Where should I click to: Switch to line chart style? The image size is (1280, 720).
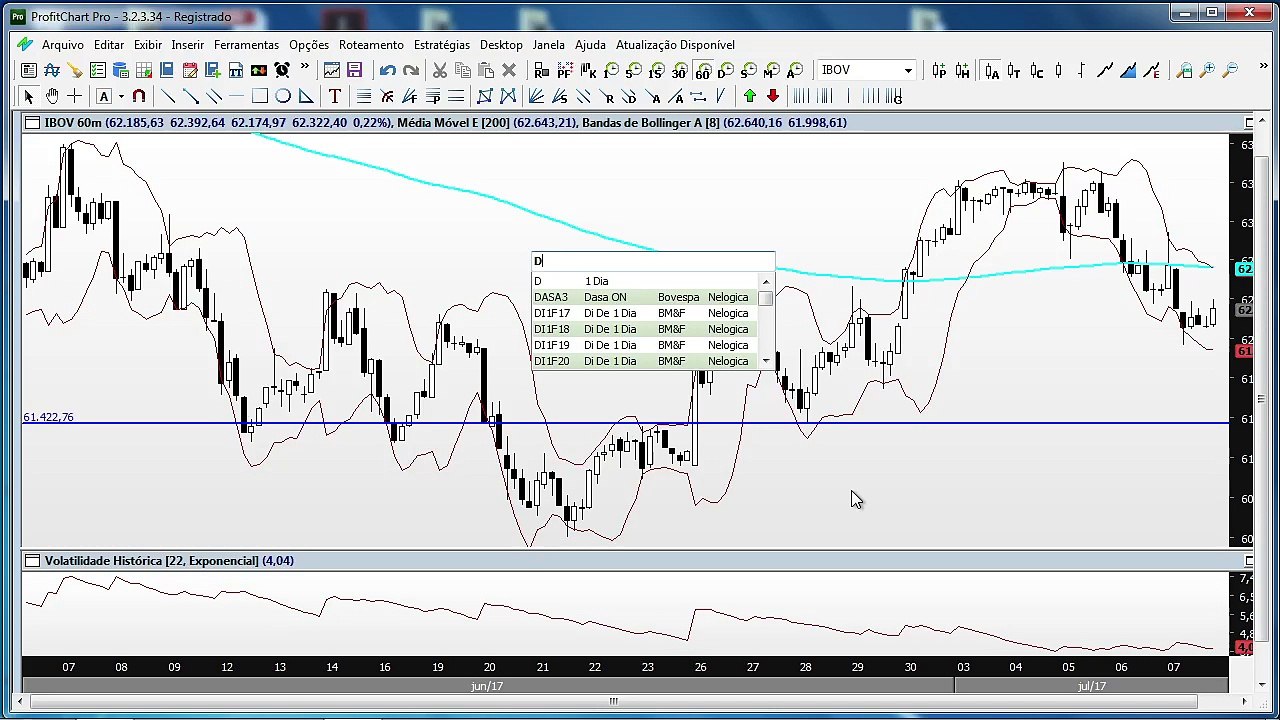pos(1105,70)
